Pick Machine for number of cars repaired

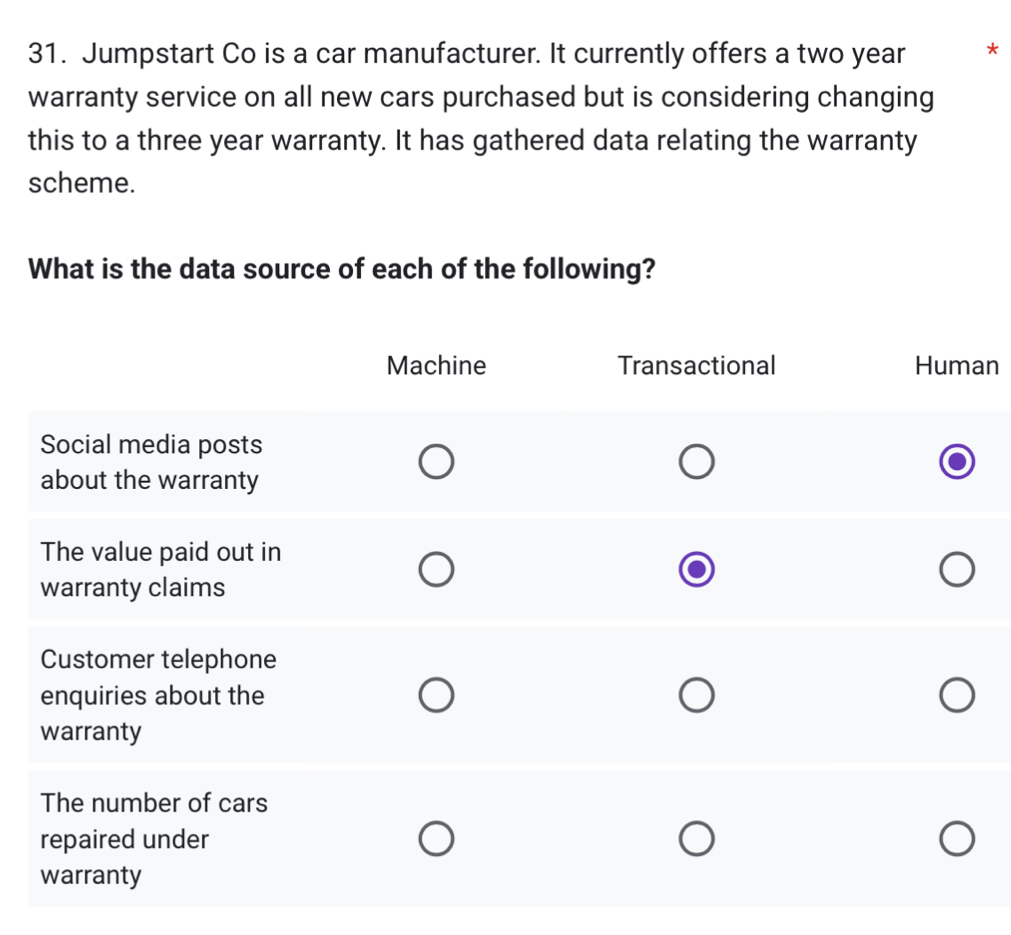[x=436, y=839]
